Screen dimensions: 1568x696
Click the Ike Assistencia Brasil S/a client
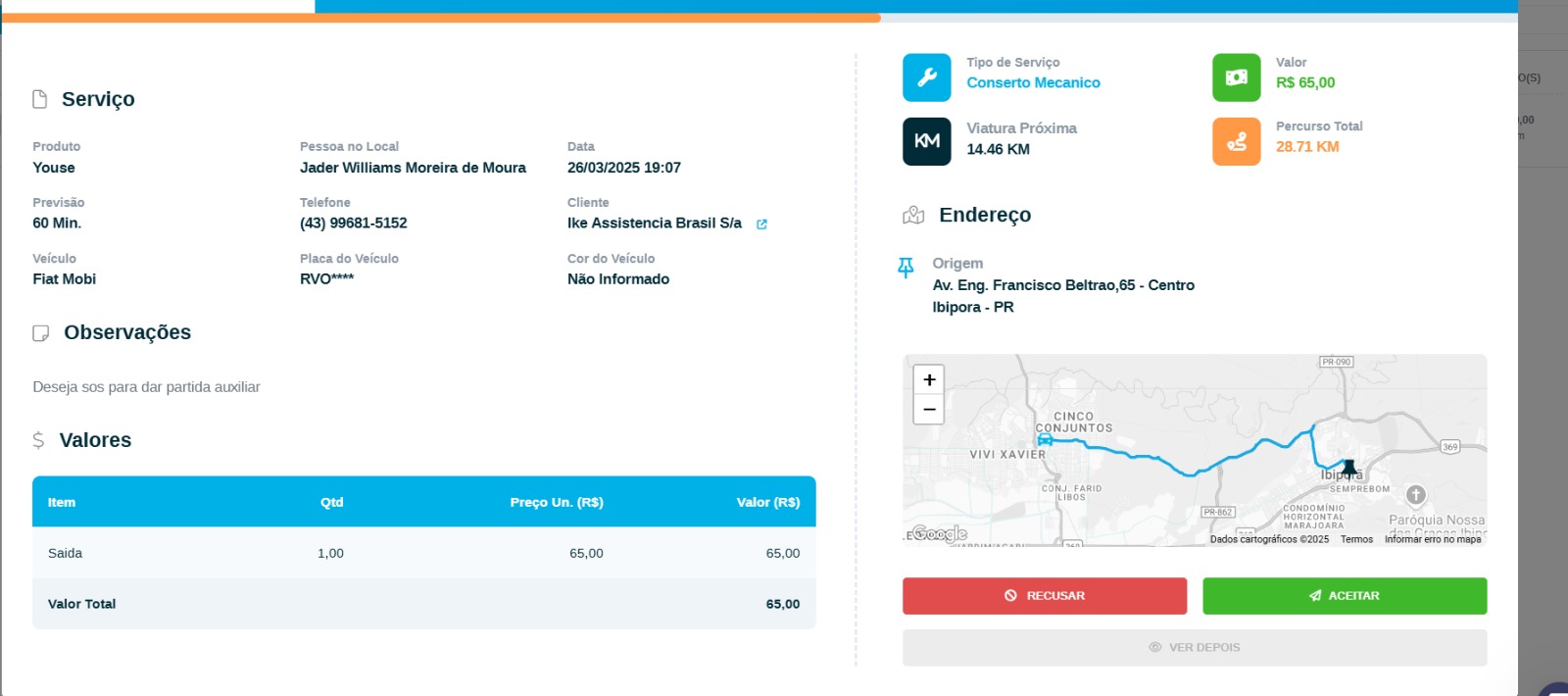[654, 224]
